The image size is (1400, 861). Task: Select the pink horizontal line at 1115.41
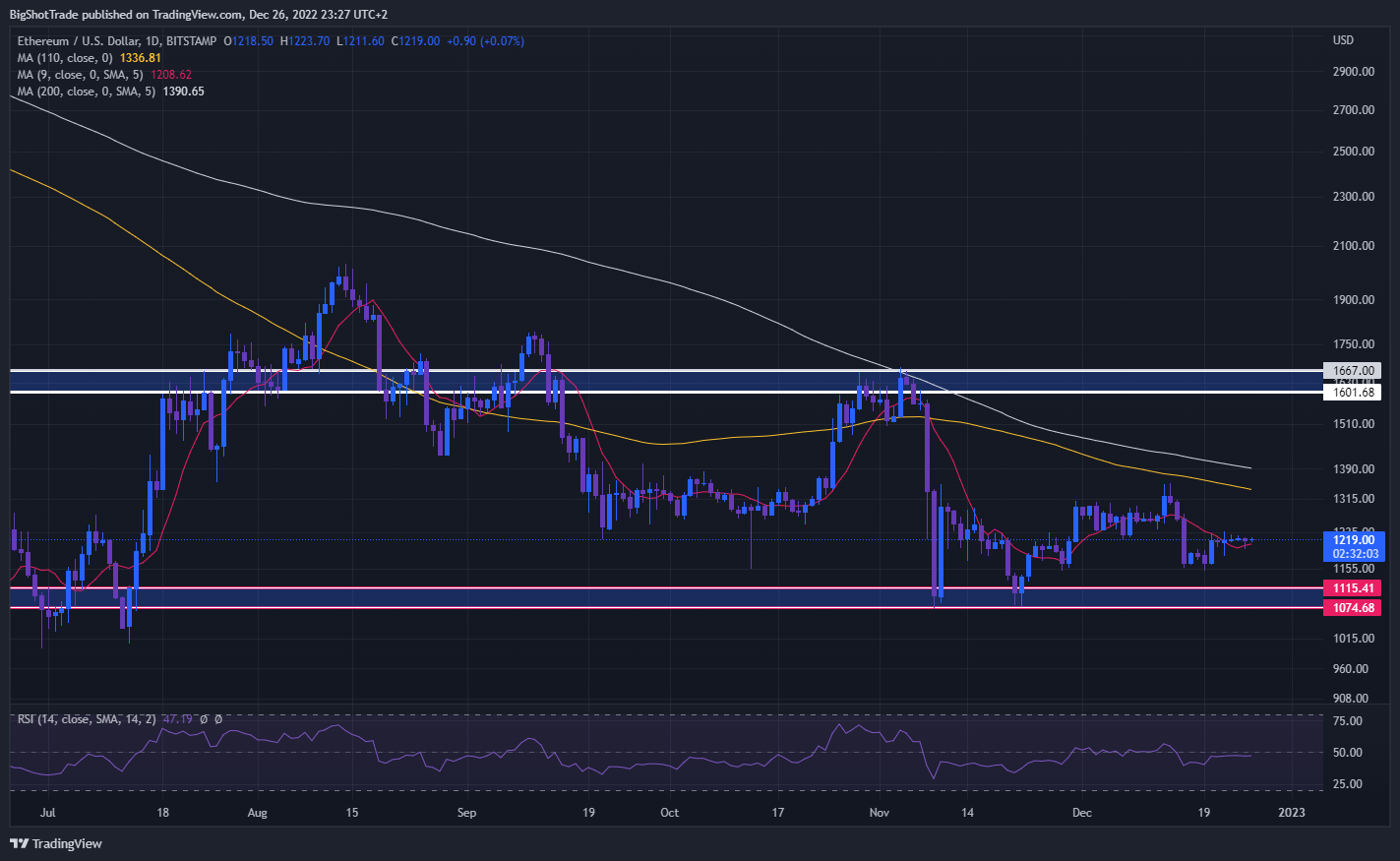665,587
